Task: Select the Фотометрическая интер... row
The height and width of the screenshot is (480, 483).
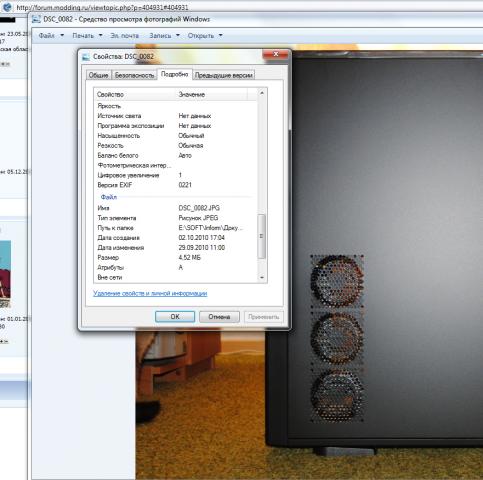Action: click(x=176, y=165)
